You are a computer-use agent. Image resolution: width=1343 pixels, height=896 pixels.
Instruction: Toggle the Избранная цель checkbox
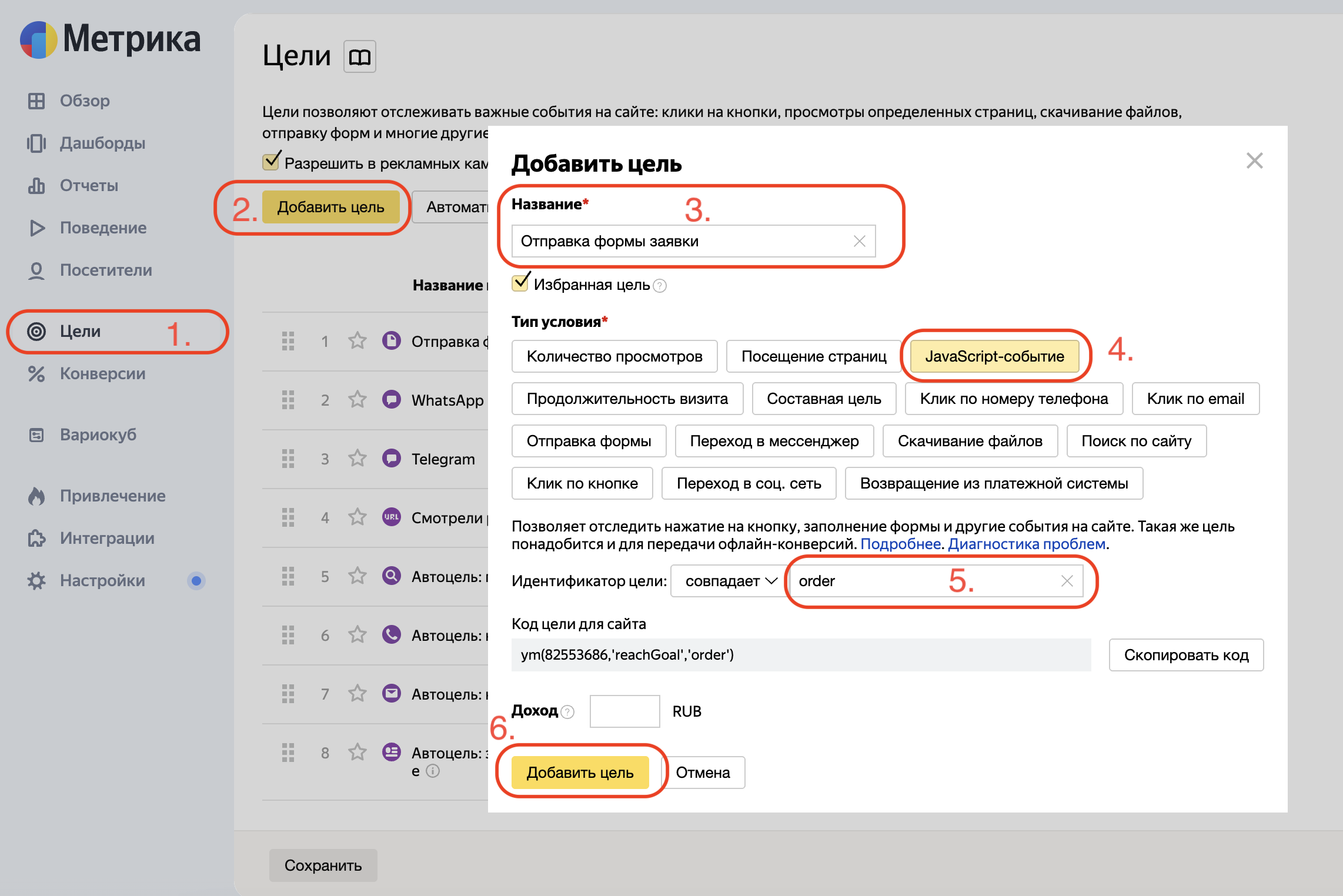click(520, 283)
